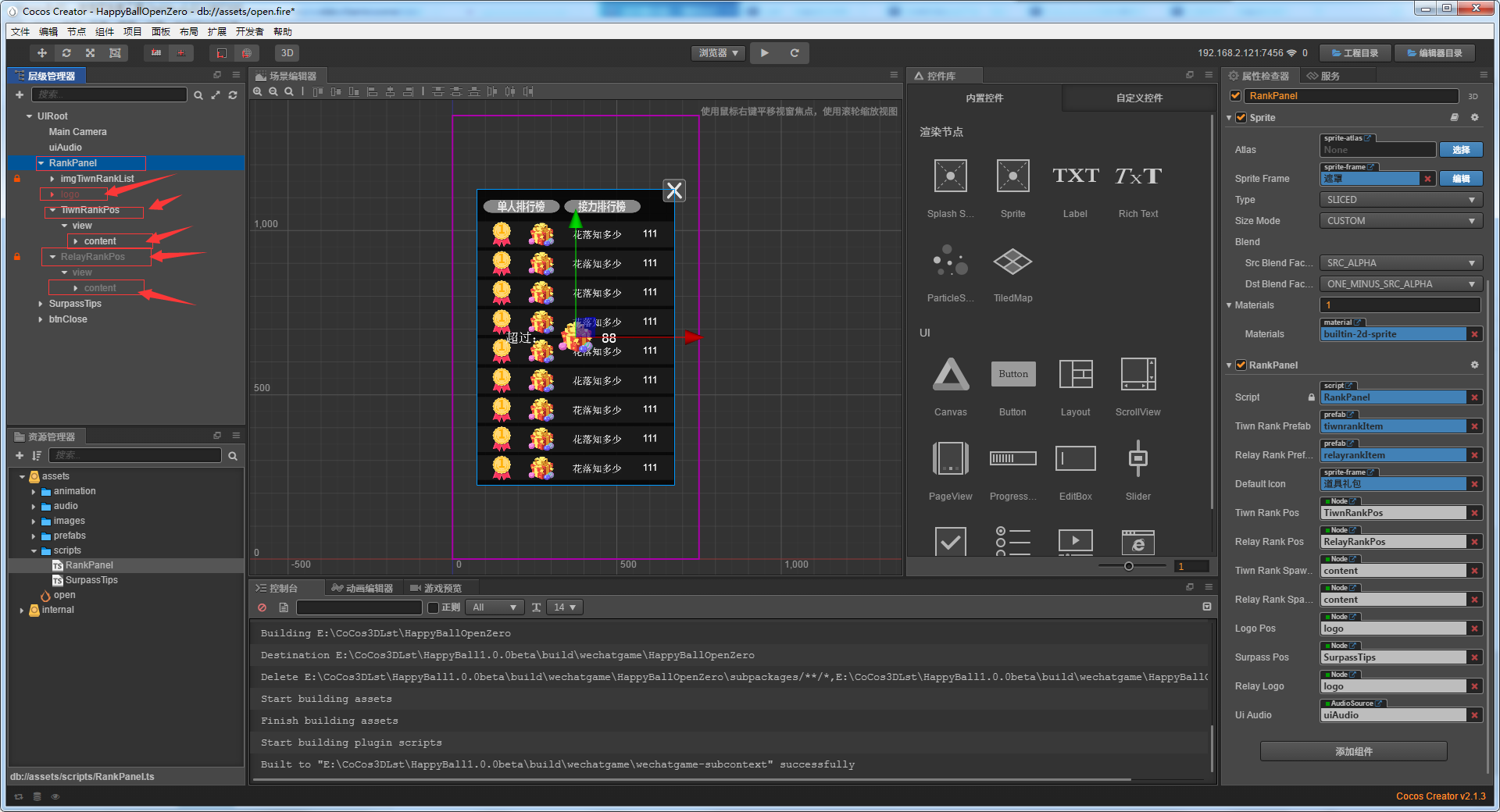Viewport: 1500px width, 812px height.
Task: Pick the Canvas widget icon
Action: point(950,375)
